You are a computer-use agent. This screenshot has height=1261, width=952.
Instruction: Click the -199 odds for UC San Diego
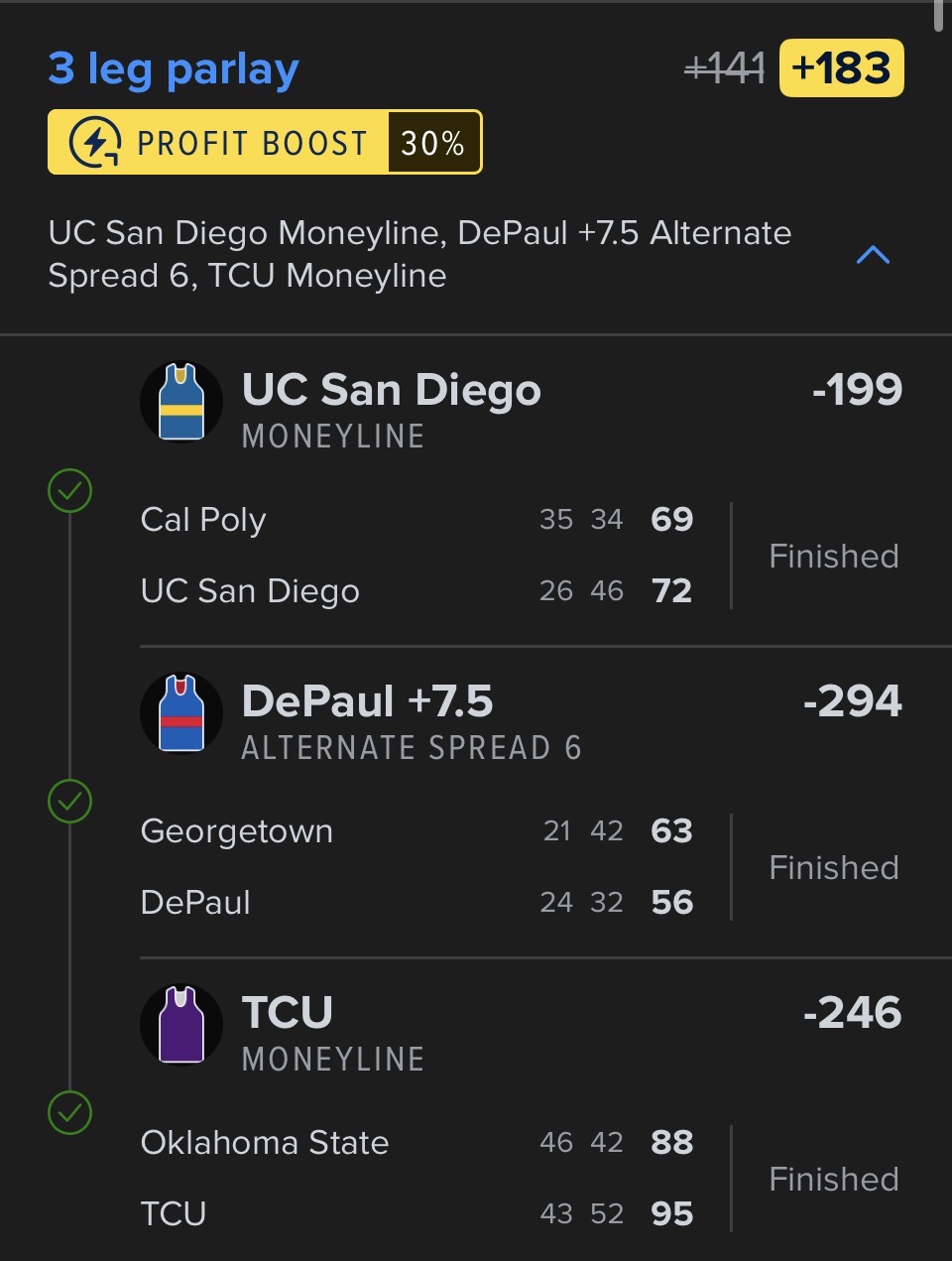857,390
